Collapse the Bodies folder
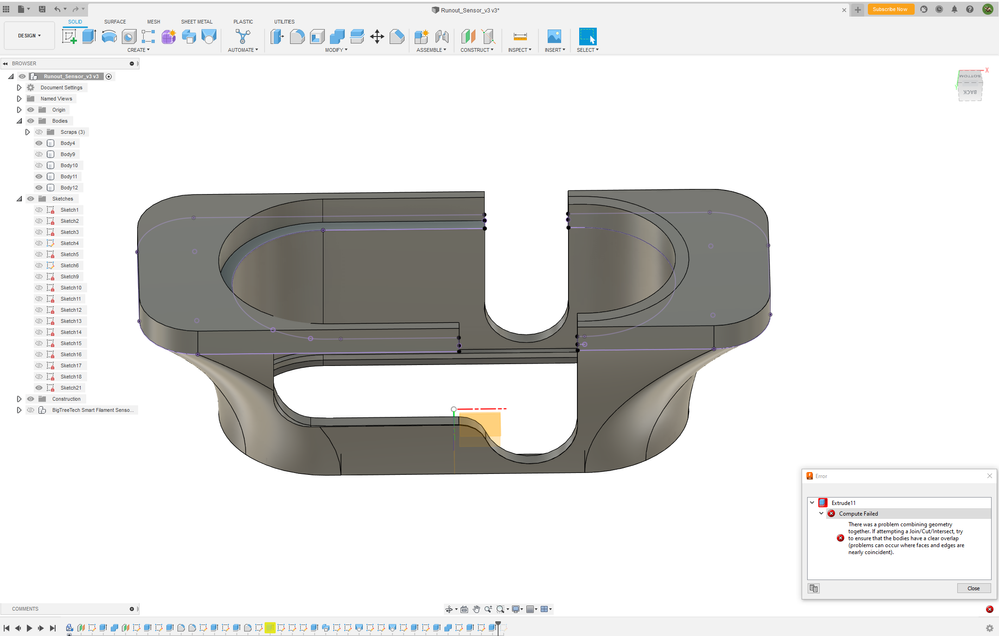This screenshot has width=999, height=636. click(x=19, y=121)
